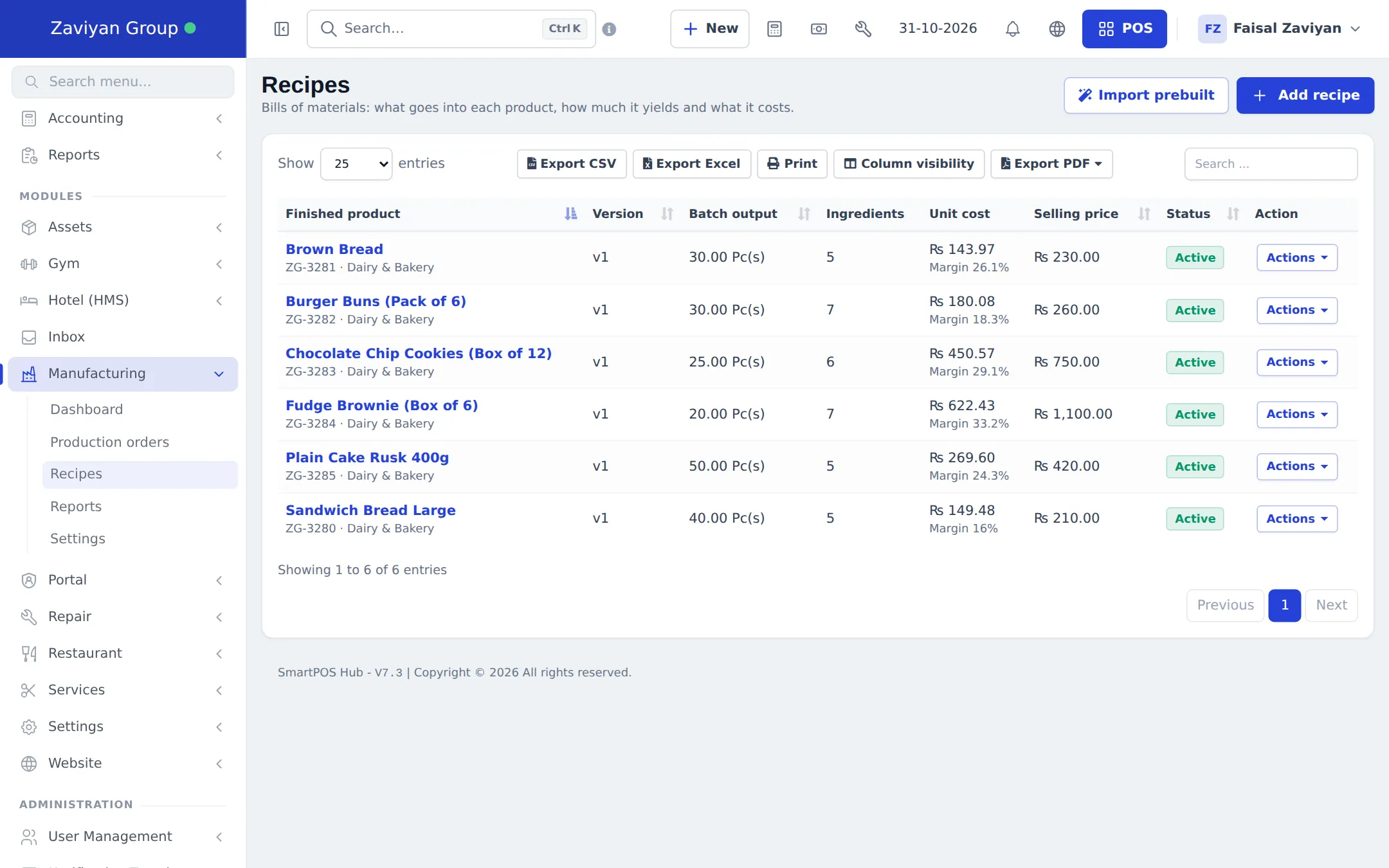The height and width of the screenshot is (868, 1389).
Task: Open the show entries count dropdown
Action: [356, 164]
